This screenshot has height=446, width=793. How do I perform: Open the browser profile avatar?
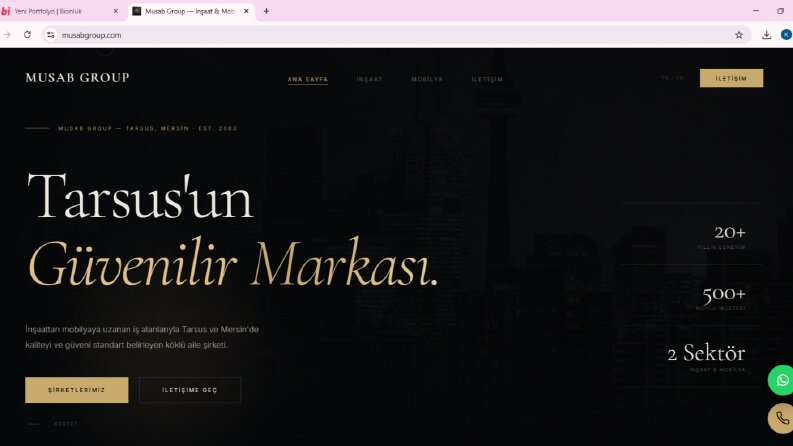(x=786, y=34)
